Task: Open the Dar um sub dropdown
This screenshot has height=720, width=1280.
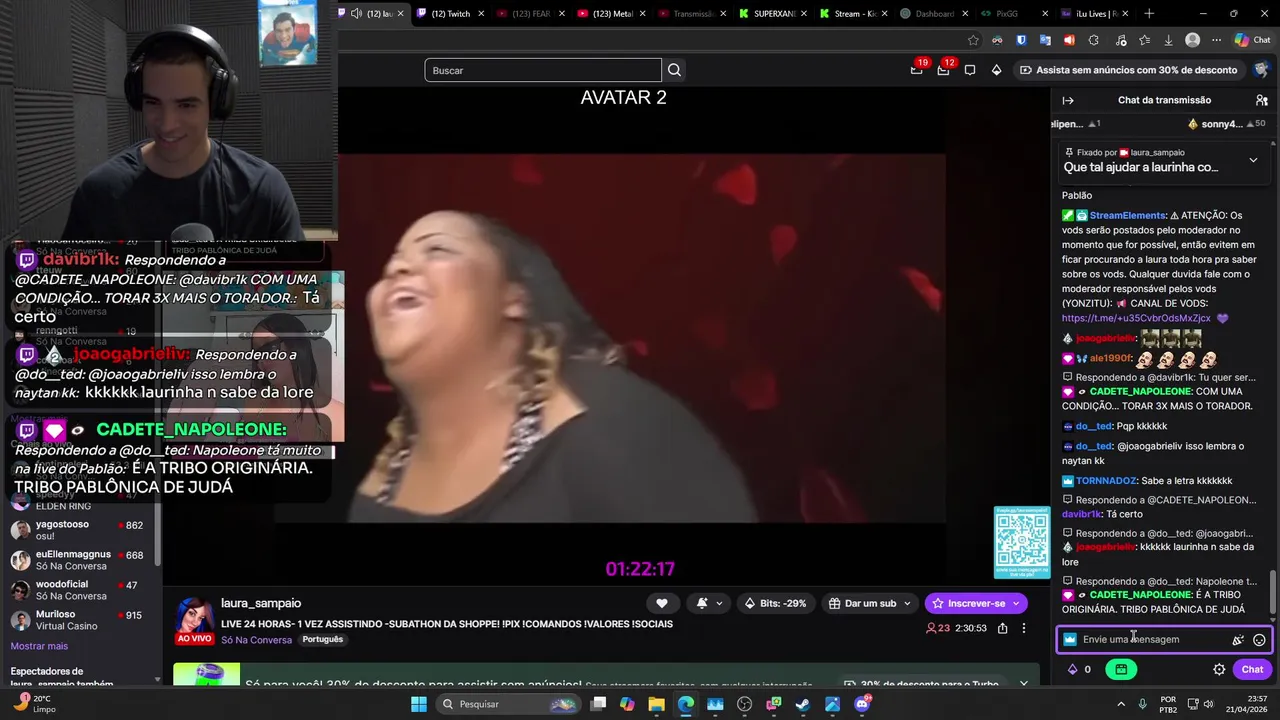Action: pos(870,603)
